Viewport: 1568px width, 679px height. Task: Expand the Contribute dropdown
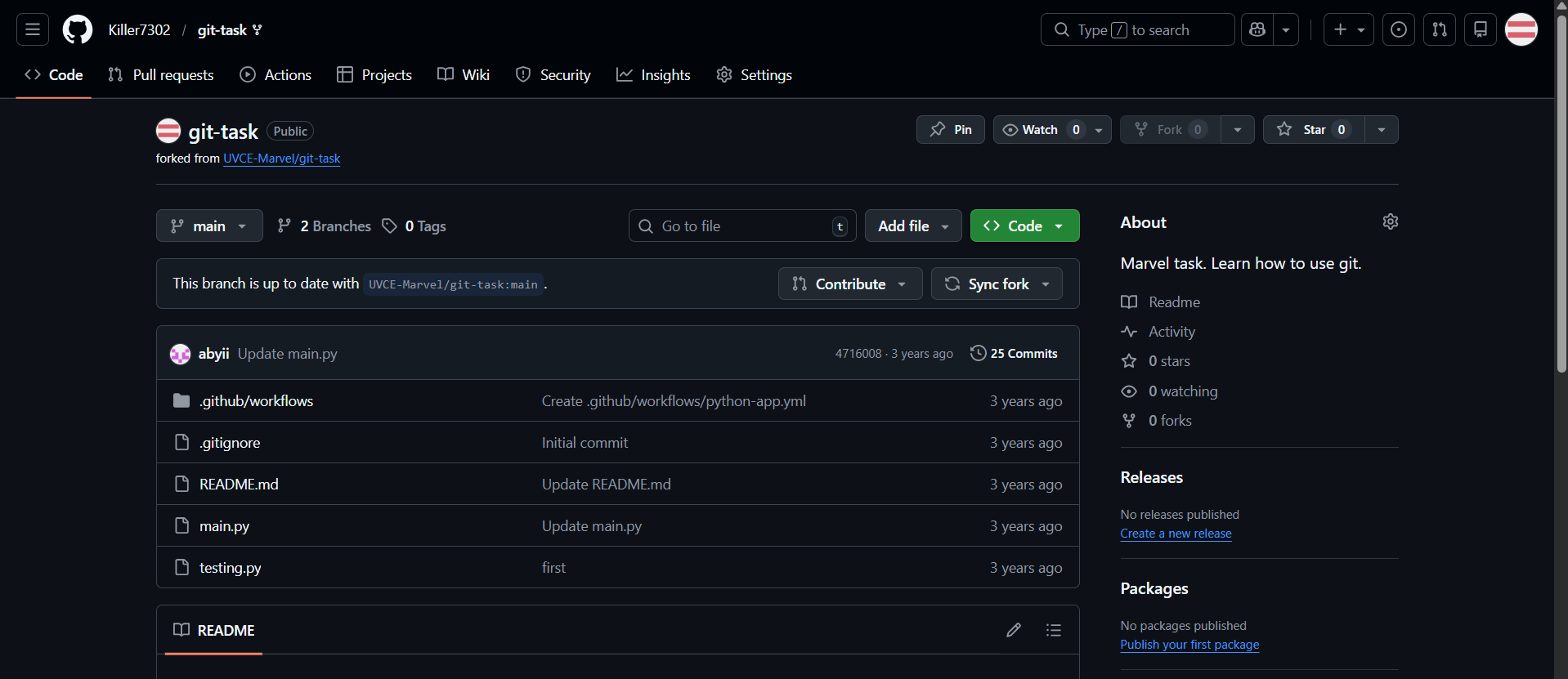tap(850, 284)
